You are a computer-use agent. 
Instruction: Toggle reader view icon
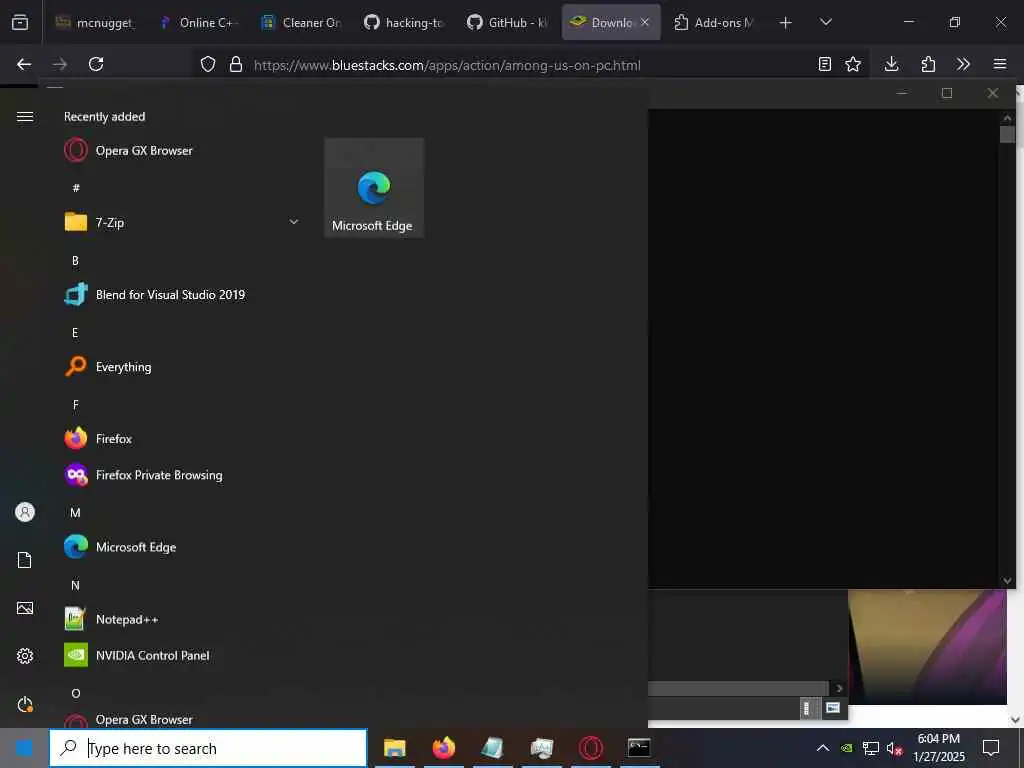coord(825,64)
